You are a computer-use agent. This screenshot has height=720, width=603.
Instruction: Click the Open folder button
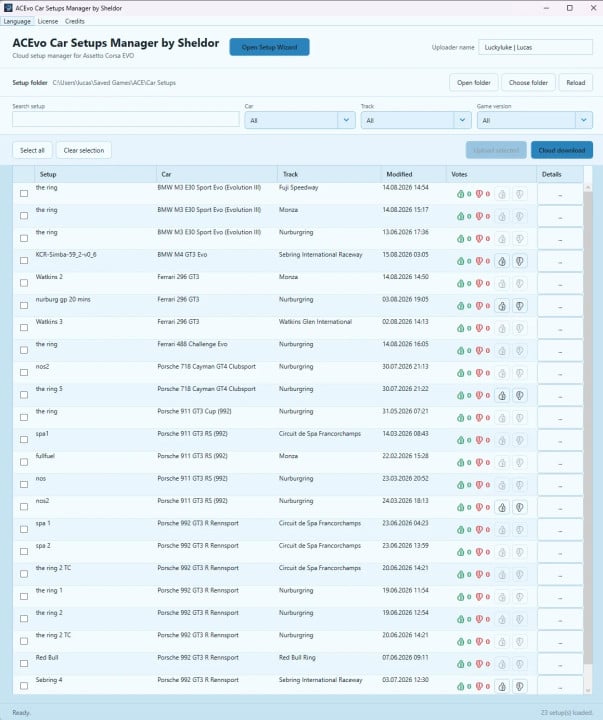click(x=474, y=83)
